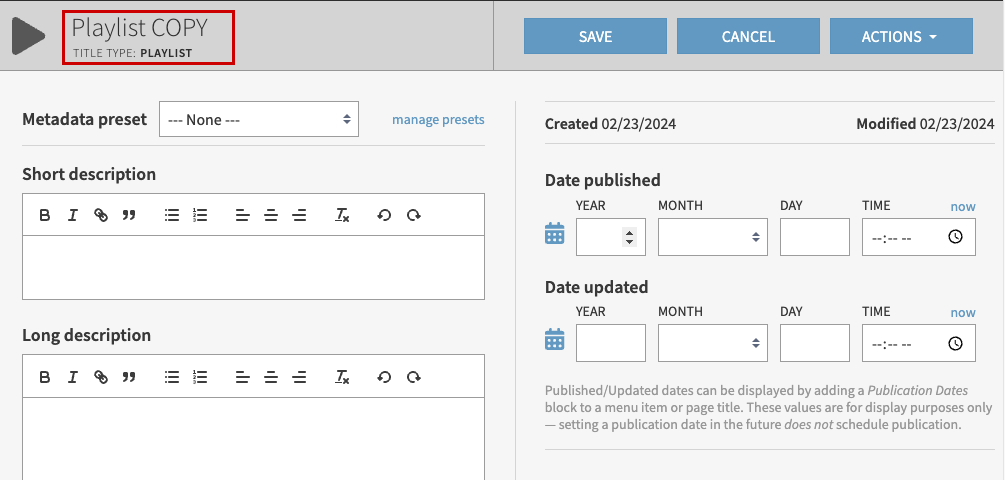
Task: Open calendar picker for Date published
Action: click(x=554, y=234)
